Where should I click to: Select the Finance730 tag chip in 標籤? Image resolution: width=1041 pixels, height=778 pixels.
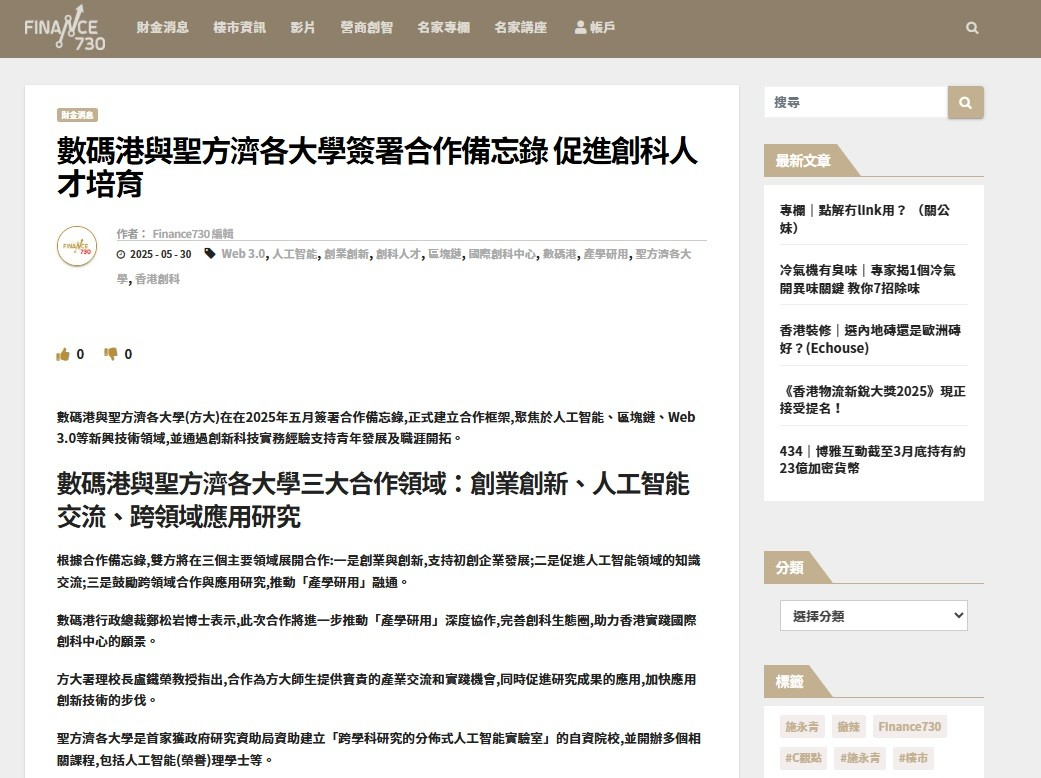[910, 727]
